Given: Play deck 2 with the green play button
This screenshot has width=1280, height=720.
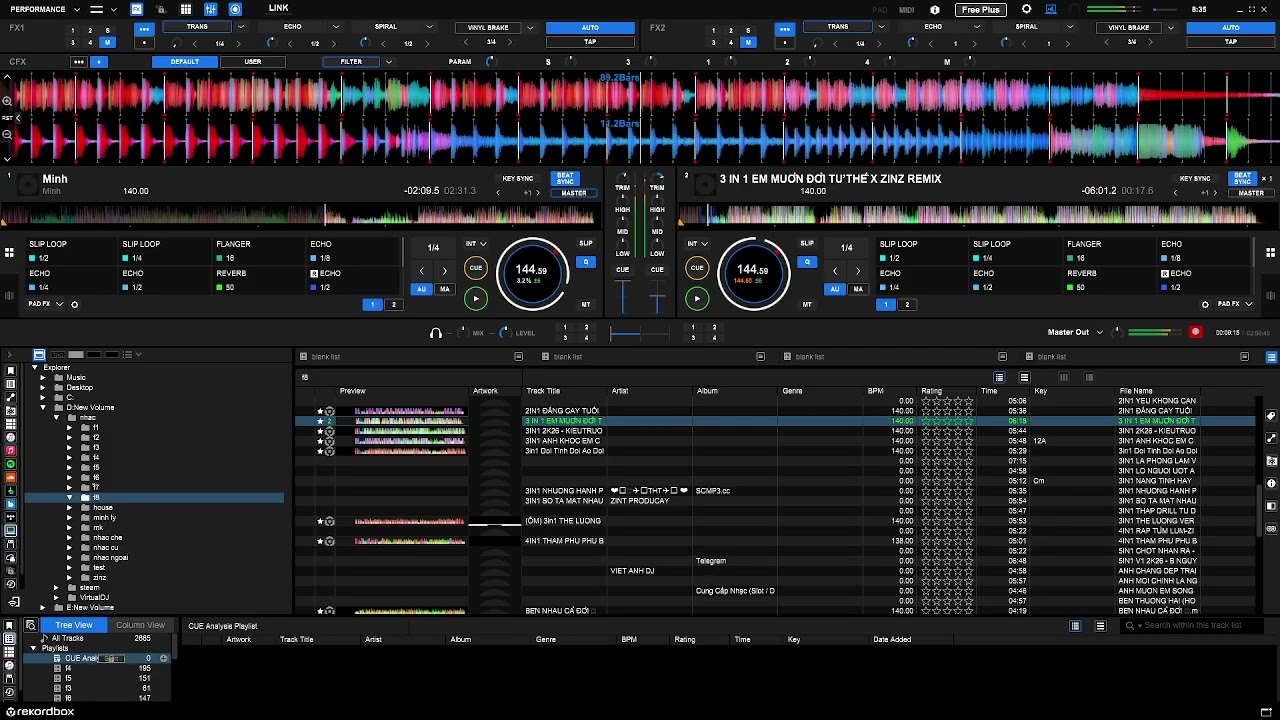Looking at the screenshot, I should [x=697, y=298].
